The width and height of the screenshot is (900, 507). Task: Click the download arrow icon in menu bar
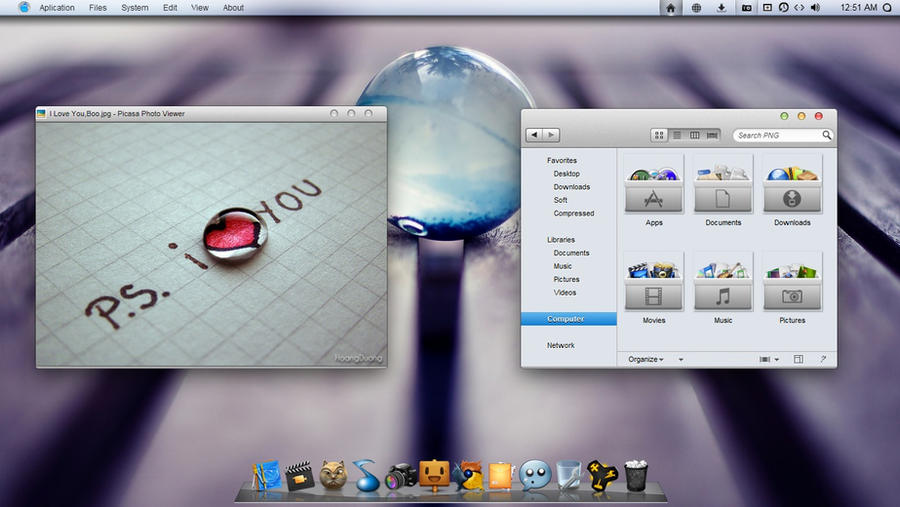(721, 8)
